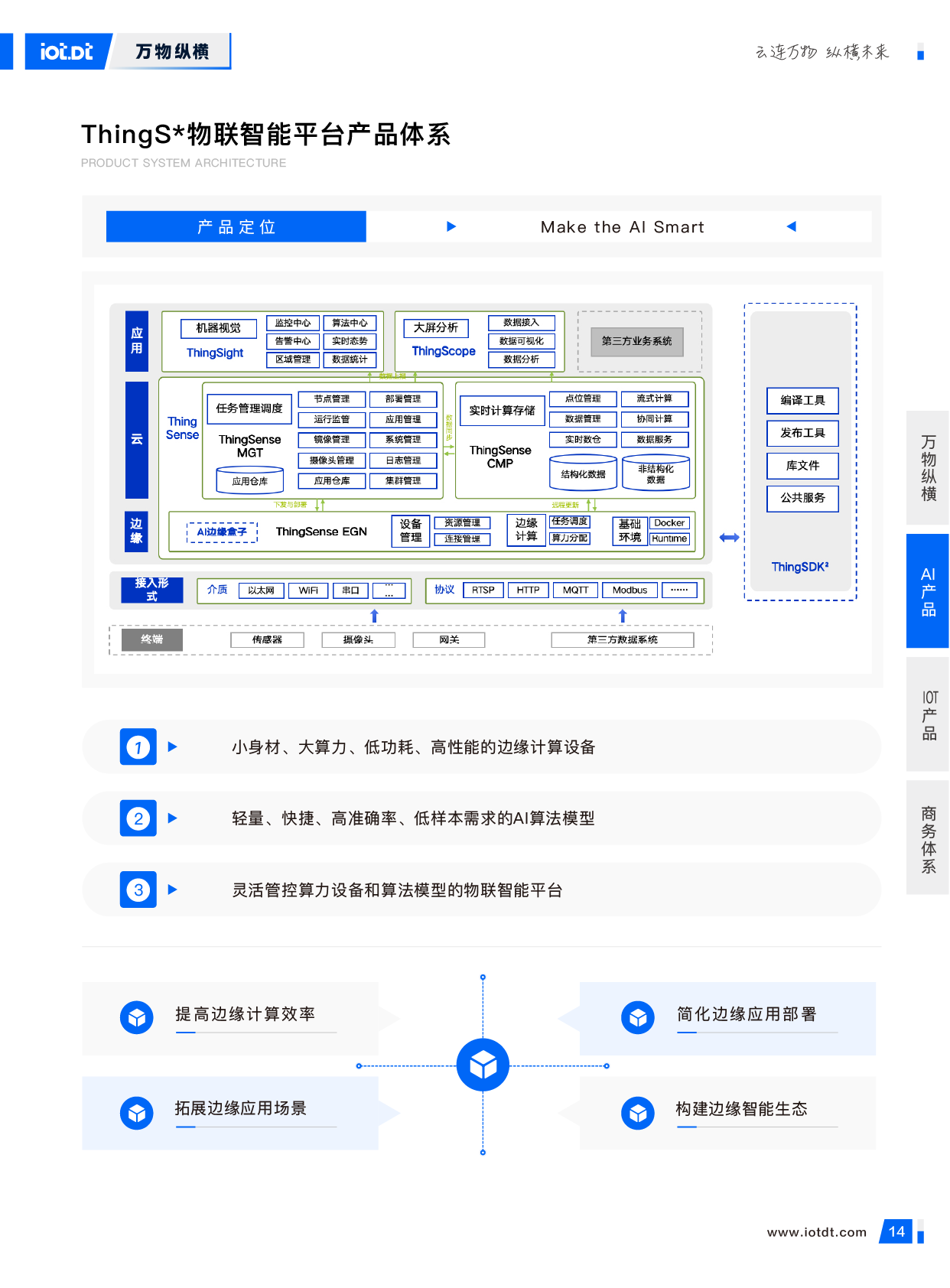This screenshot has width=950, height=1288.
Task: Click the play arrow next to badge 3
Action: pyautogui.click(x=173, y=890)
